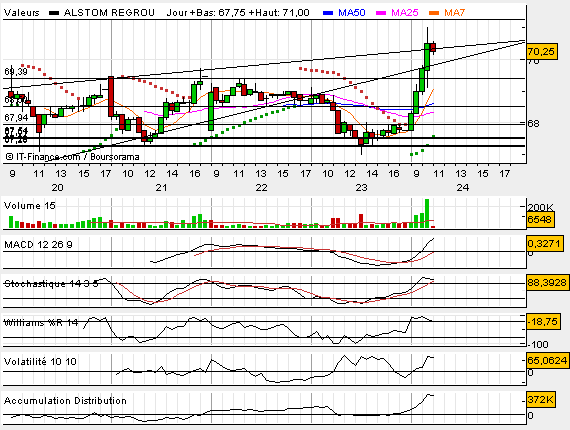Select the 'ALSTOM REGROU' title text
Screen dimensions: 570x430
tap(109, 13)
